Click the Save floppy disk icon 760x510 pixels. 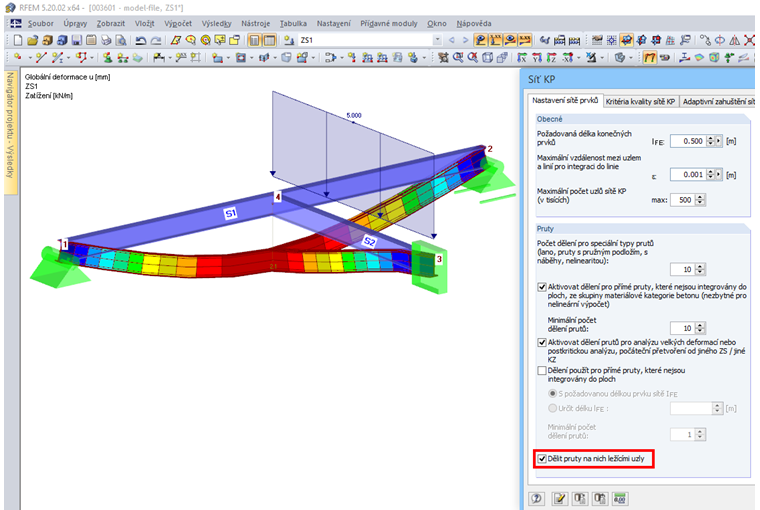point(76,40)
